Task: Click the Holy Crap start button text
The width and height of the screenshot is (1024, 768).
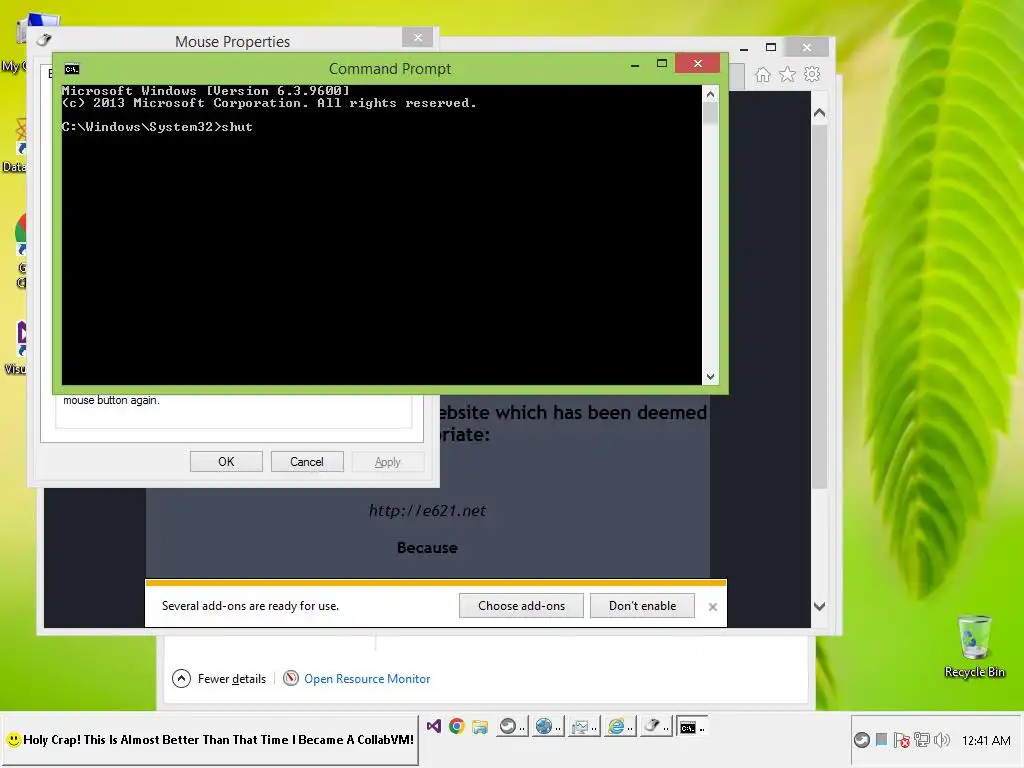Action: click(218, 740)
